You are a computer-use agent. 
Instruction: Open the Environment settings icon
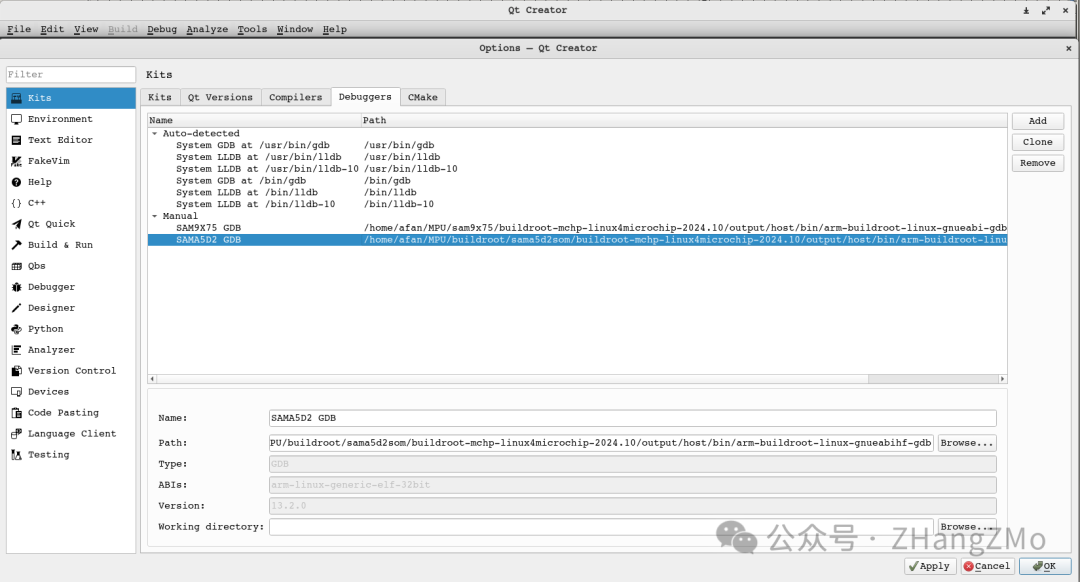(17, 119)
